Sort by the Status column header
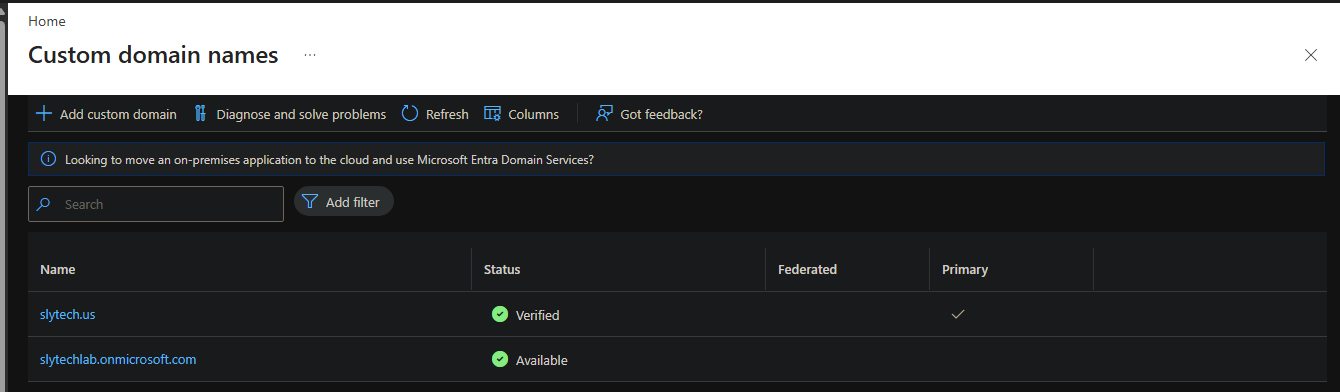The image size is (1340, 392). pyautogui.click(x=502, y=269)
